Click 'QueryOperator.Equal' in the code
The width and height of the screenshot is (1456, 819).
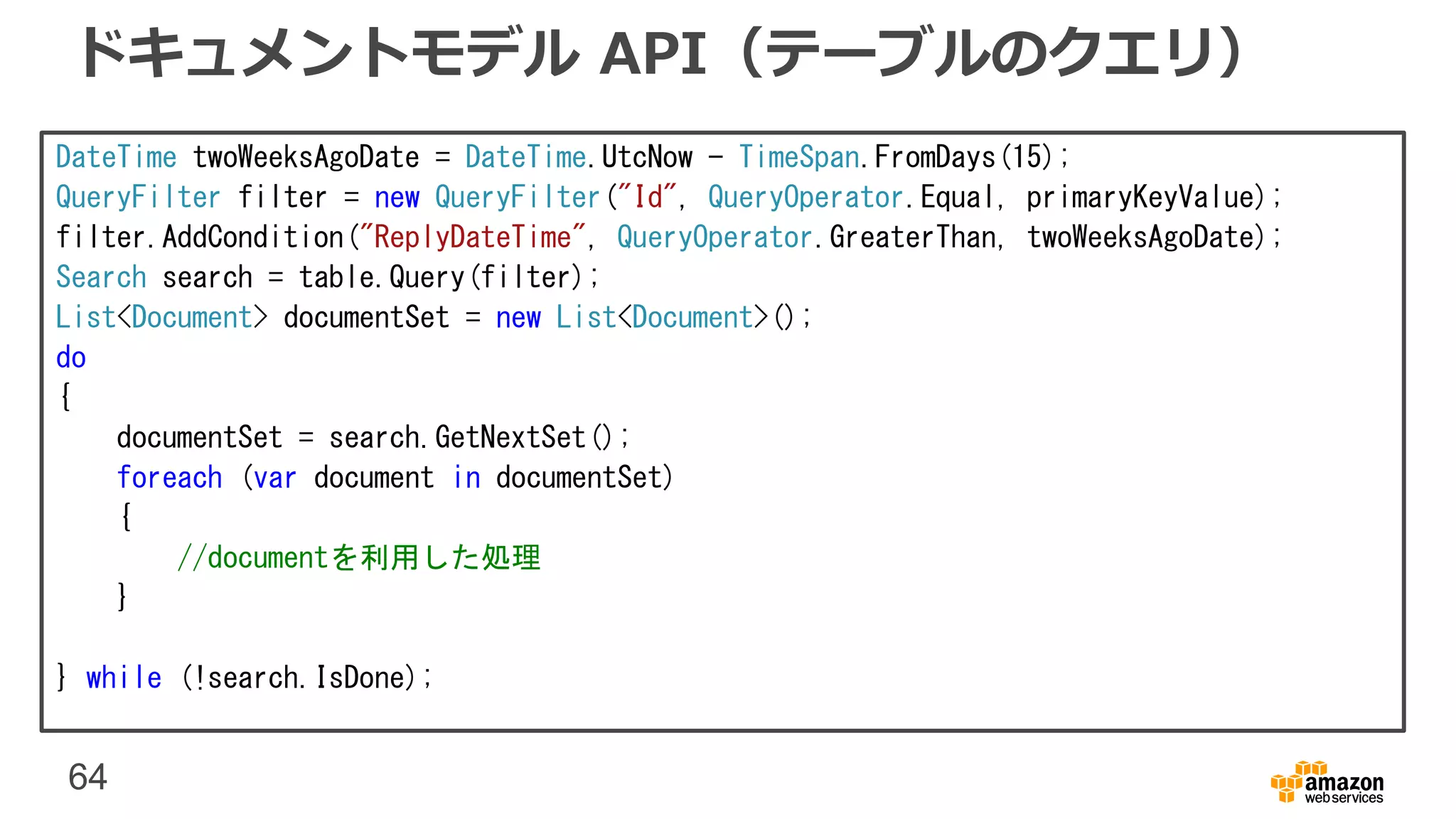[850, 197]
